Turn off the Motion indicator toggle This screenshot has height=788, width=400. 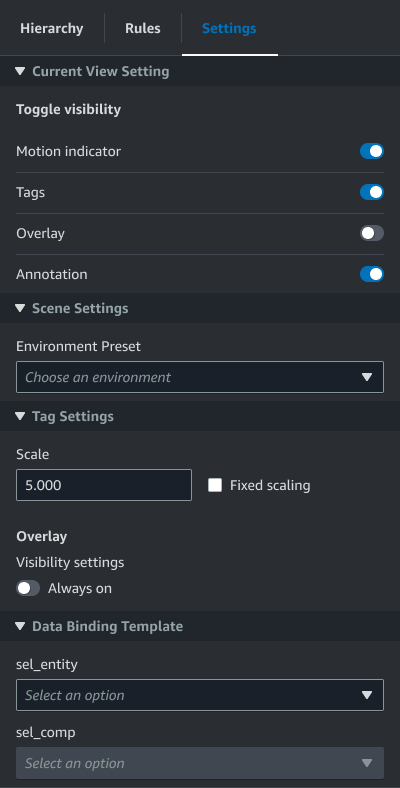(372, 151)
